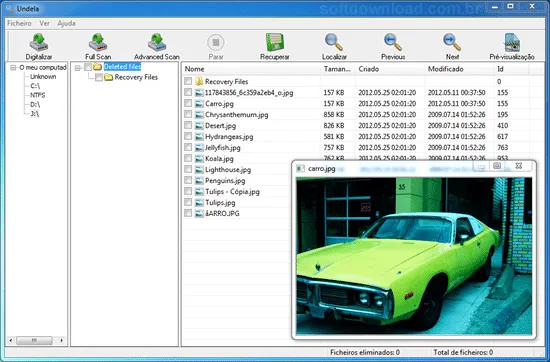Image resolution: width=550 pixels, height=362 pixels.
Task: Click the 858 KB size cell
Action: pos(334,115)
